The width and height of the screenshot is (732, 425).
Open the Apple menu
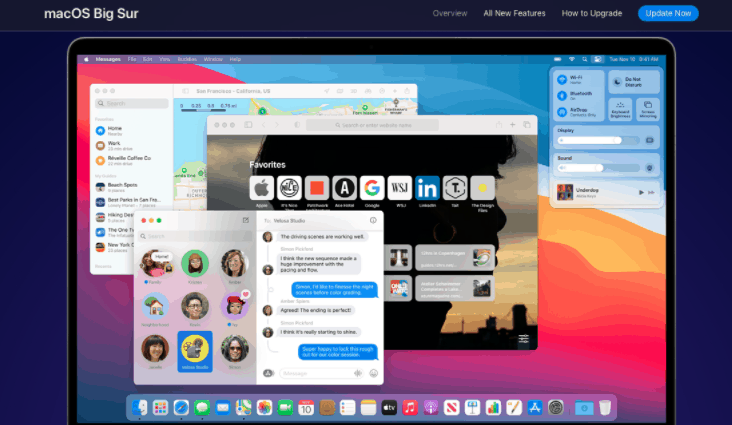tap(86, 59)
